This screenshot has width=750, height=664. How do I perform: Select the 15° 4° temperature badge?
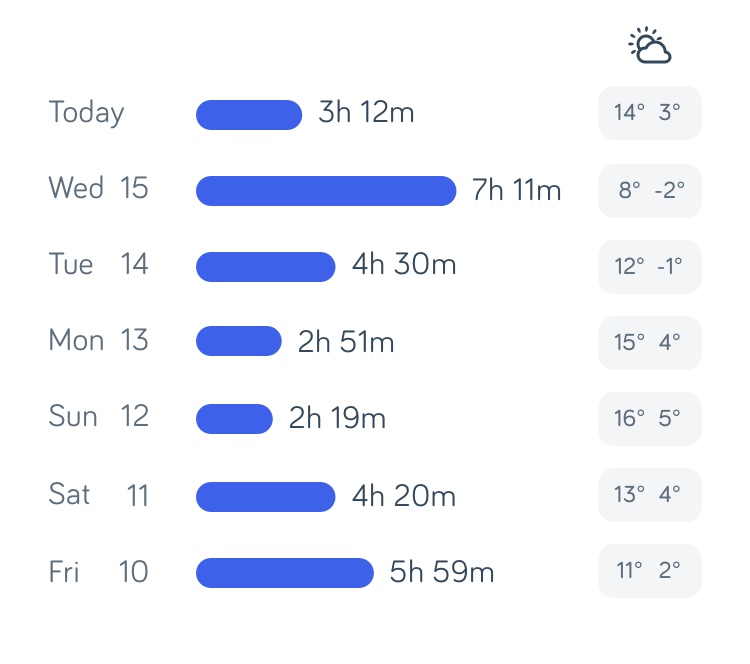point(650,343)
